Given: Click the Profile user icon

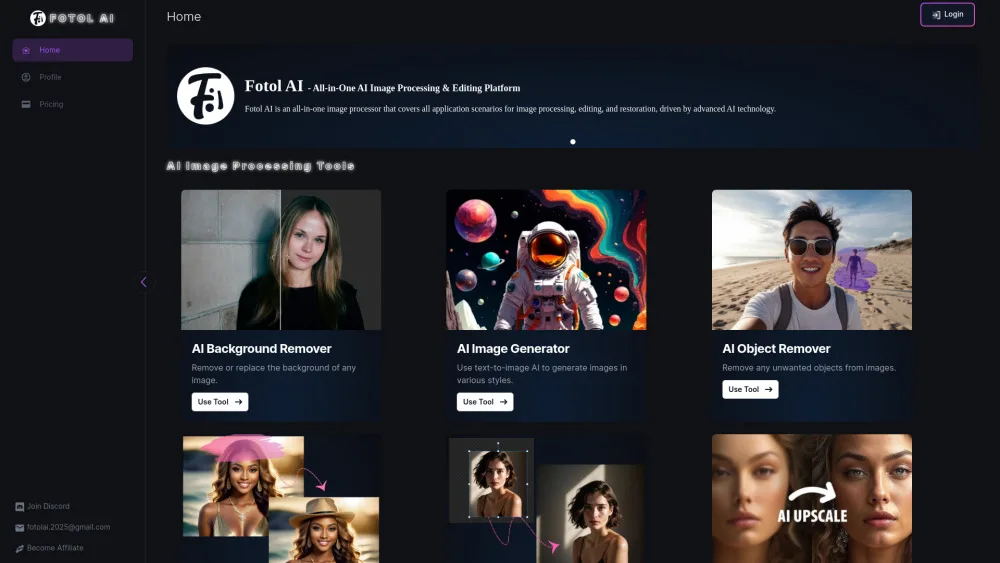Looking at the screenshot, I should 26,77.
